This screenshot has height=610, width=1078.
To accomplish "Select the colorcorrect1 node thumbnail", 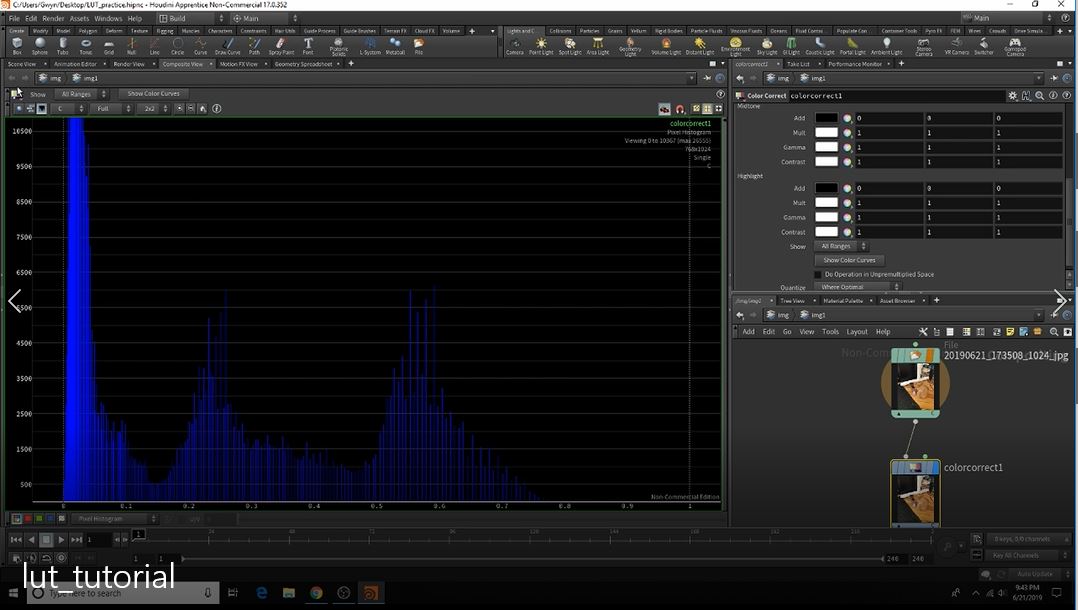I will [915, 493].
